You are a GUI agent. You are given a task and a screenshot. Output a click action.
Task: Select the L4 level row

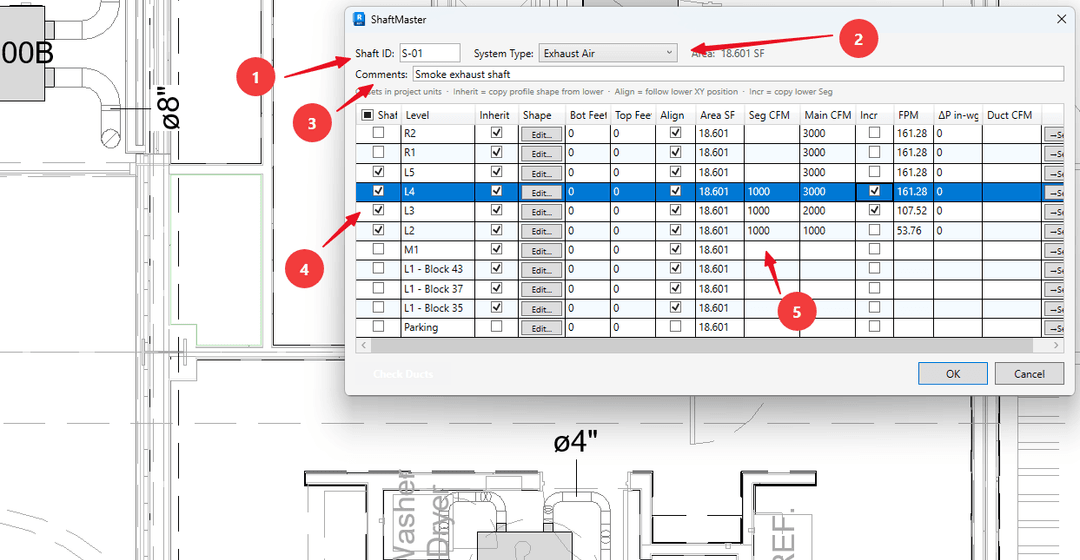tap(709, 191)
